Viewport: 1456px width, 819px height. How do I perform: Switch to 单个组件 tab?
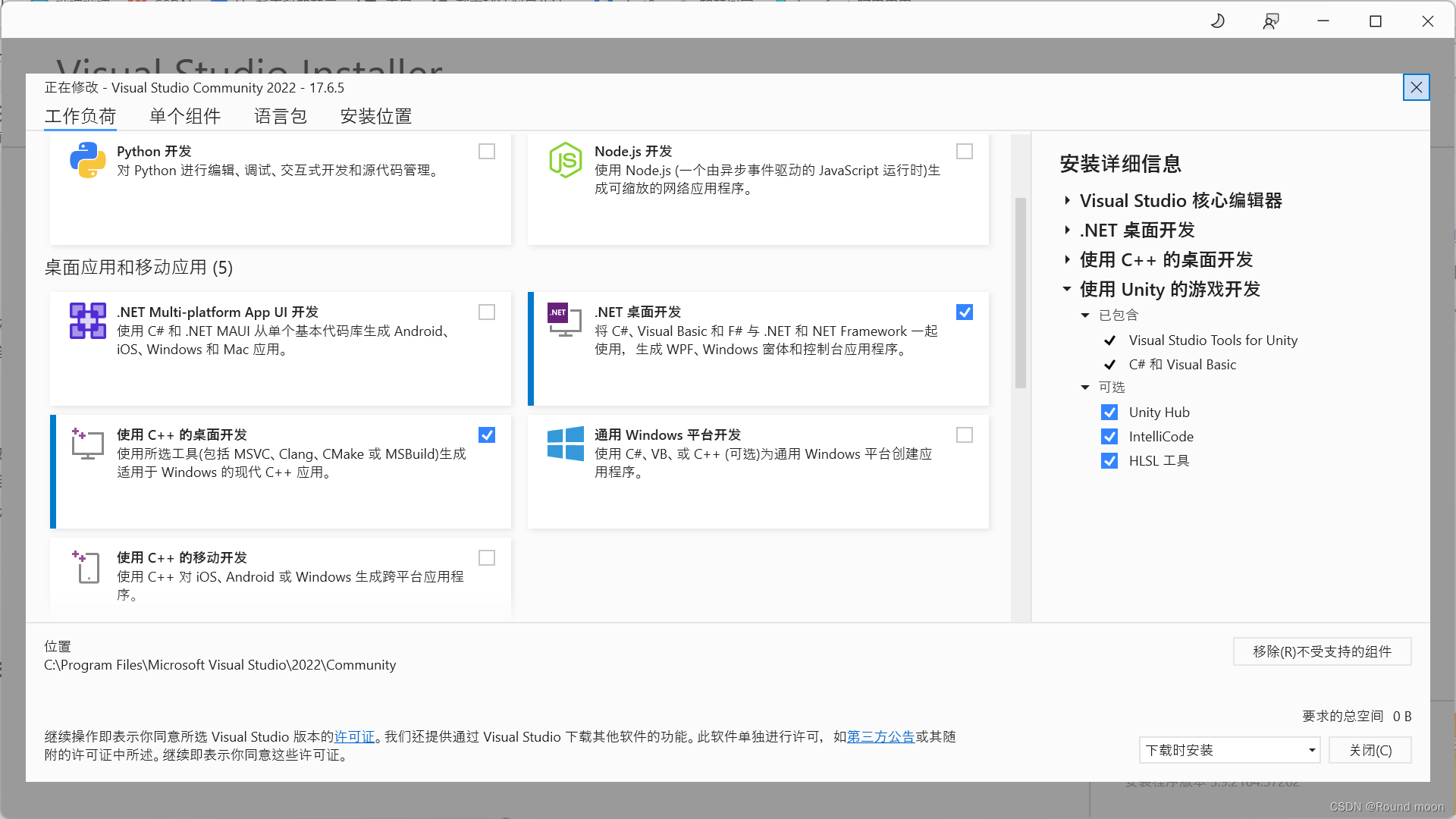click(185, 116)
